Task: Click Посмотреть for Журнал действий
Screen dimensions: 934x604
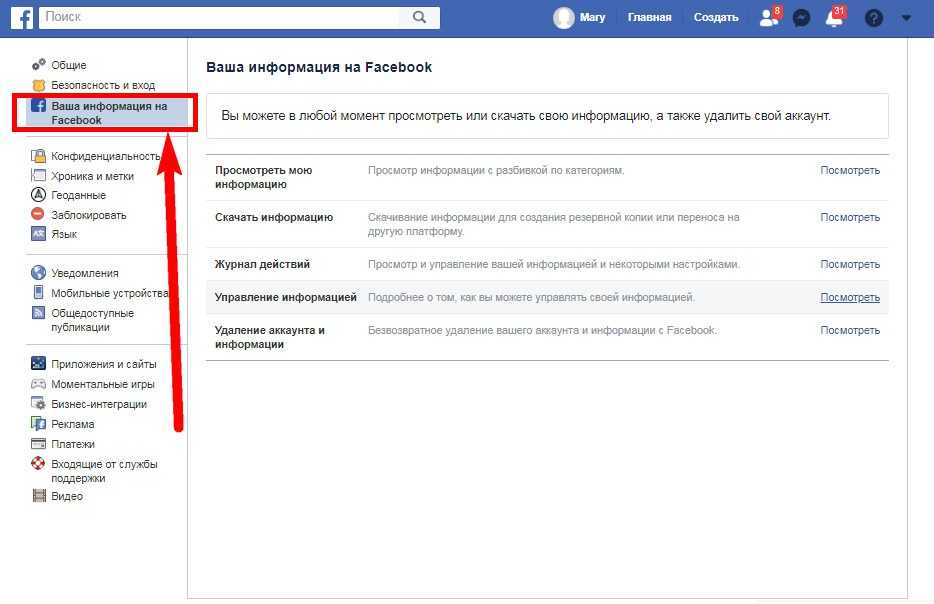Action: click(x=850, y=264)
